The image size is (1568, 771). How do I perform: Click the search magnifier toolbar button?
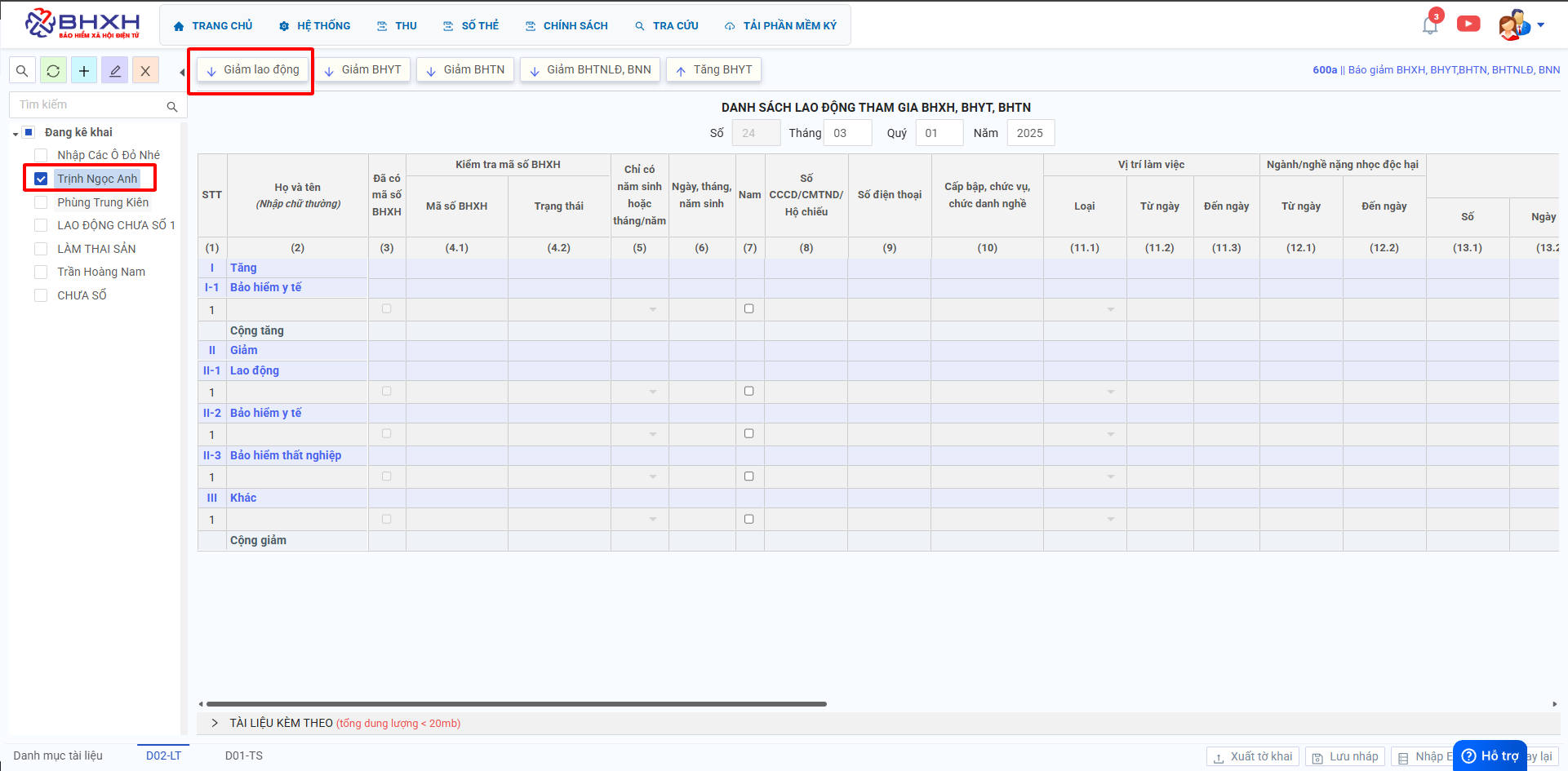pos(22,71)
